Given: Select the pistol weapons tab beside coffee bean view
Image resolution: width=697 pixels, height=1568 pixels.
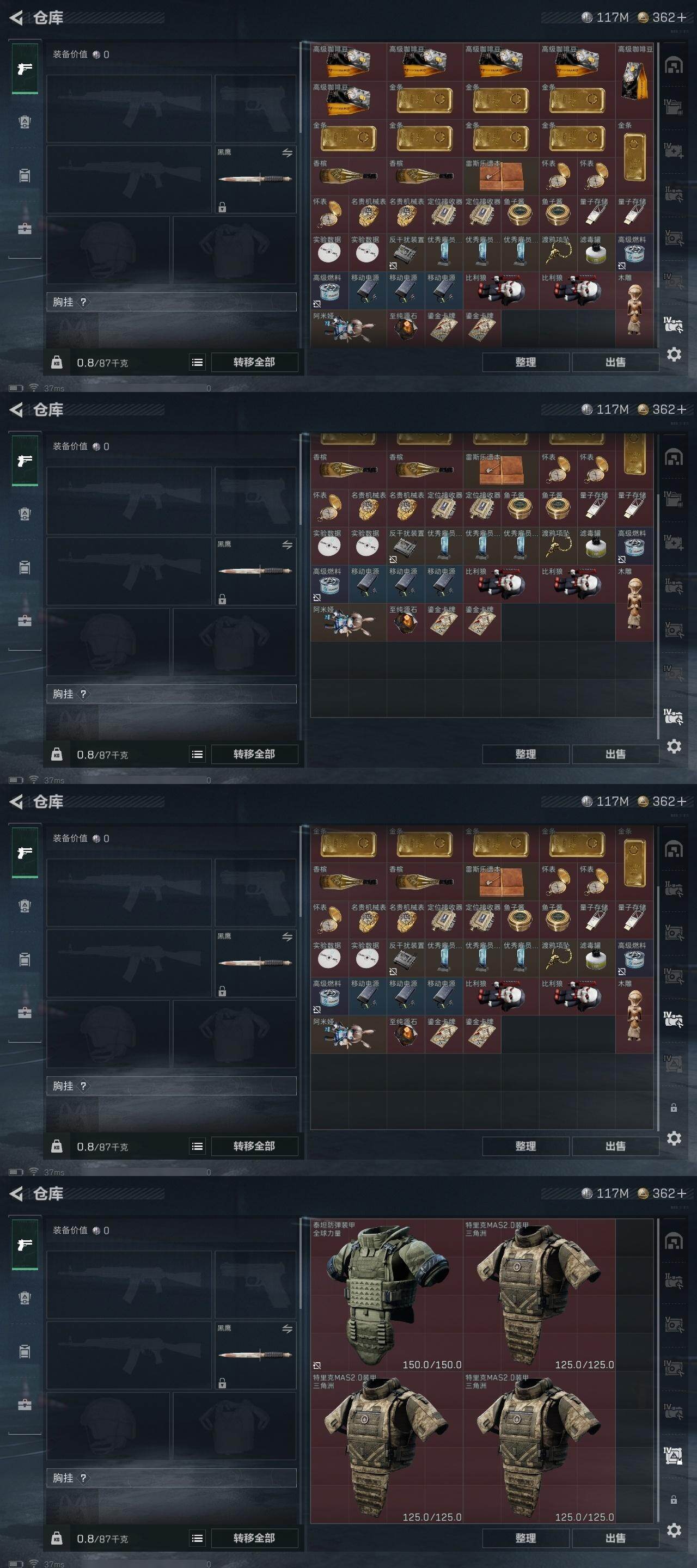Looking at the screenshot, I should pyautogui.click(x=25, y=69).
